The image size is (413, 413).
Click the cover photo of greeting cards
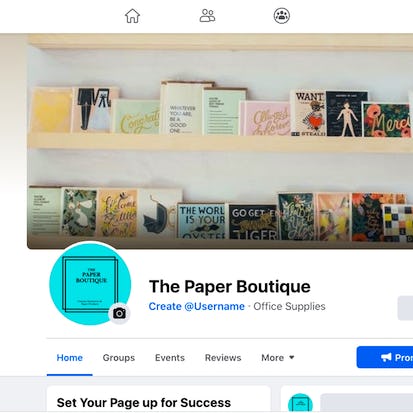(220, 141)
